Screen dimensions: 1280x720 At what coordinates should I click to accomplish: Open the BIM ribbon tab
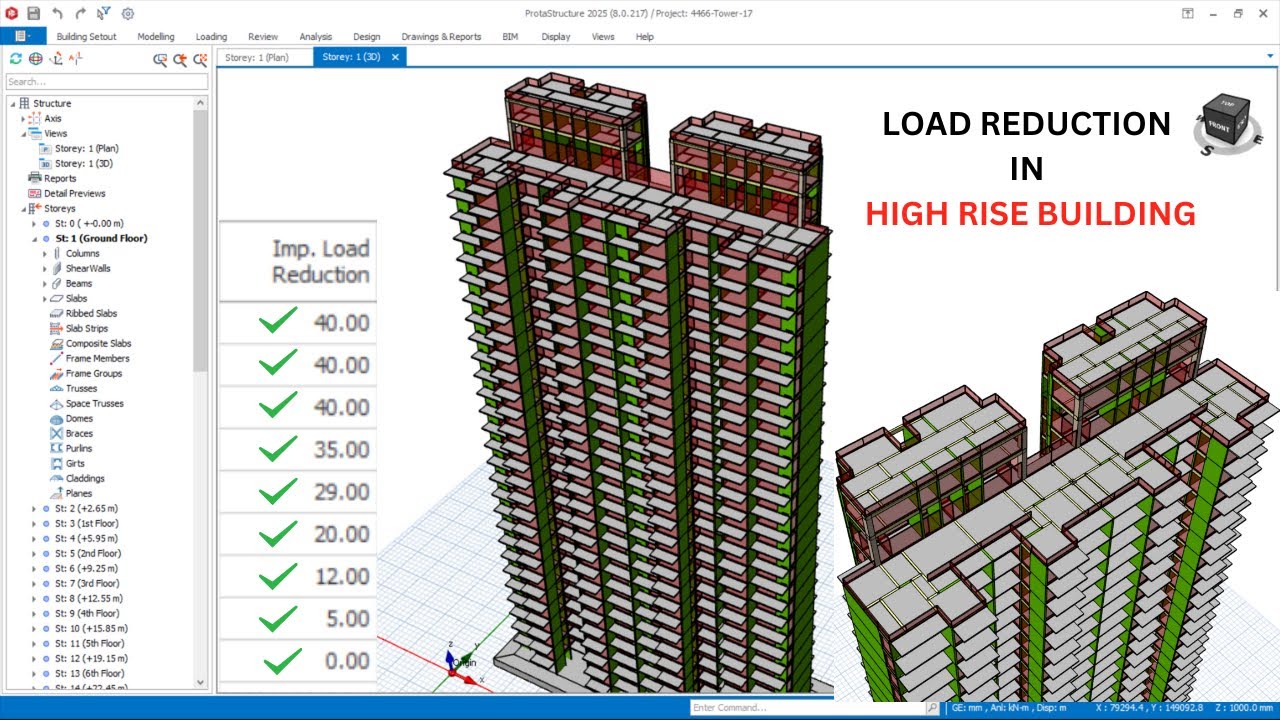click(x=510, y=36)
